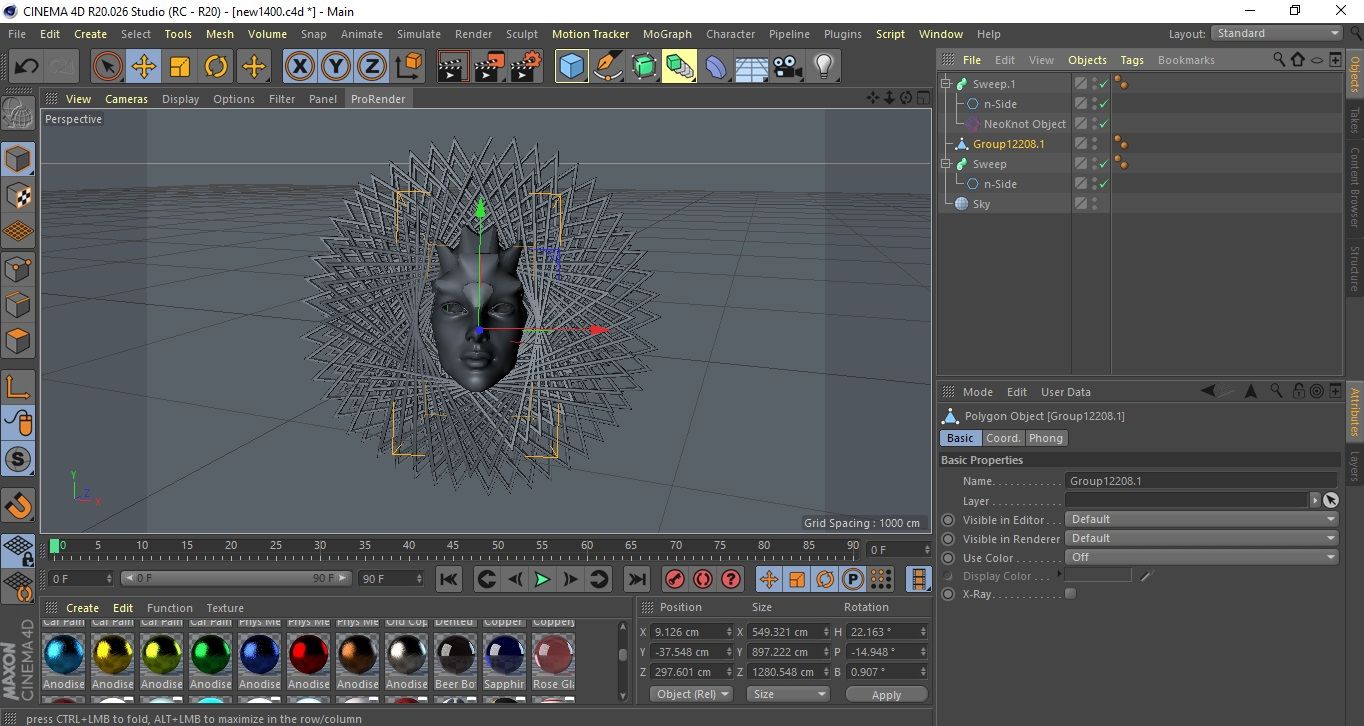This screenshot has height=726, width=1364.
Task: Activate the Move tool in top toolbar
Action: click(x=144, y=67)
